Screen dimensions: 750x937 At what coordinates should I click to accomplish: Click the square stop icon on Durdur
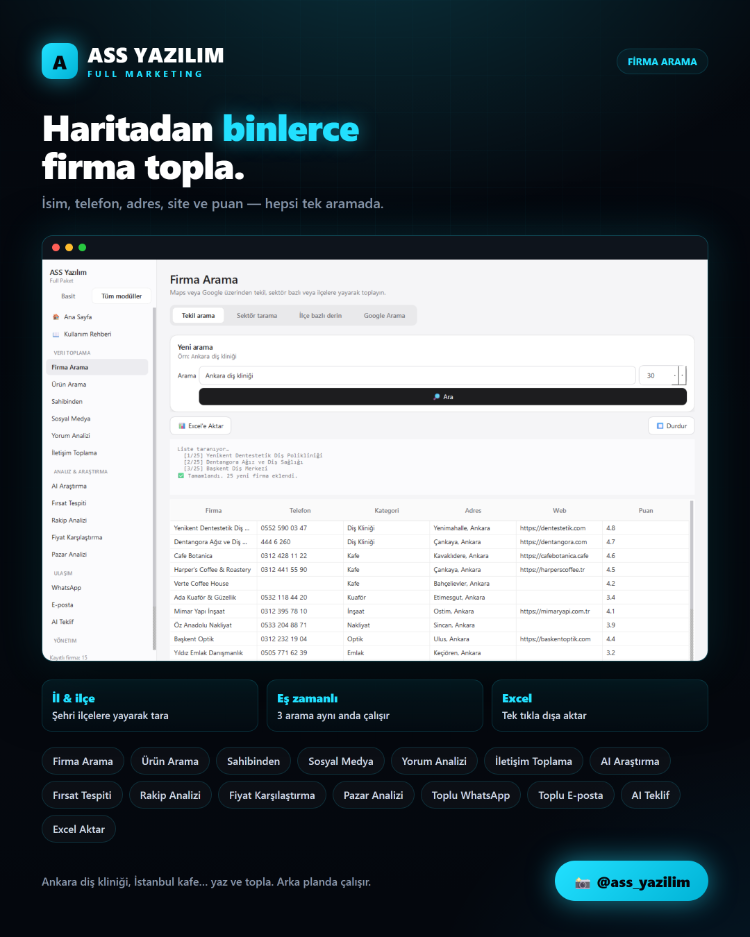click(x=660, y=426)
